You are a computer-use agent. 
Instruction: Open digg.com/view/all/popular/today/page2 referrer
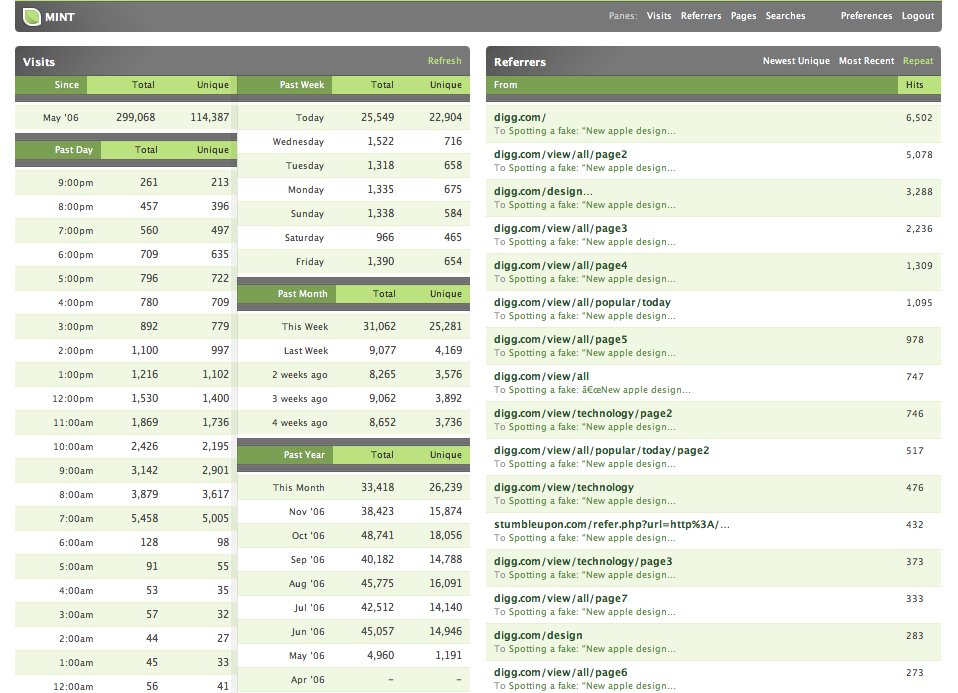601,450
